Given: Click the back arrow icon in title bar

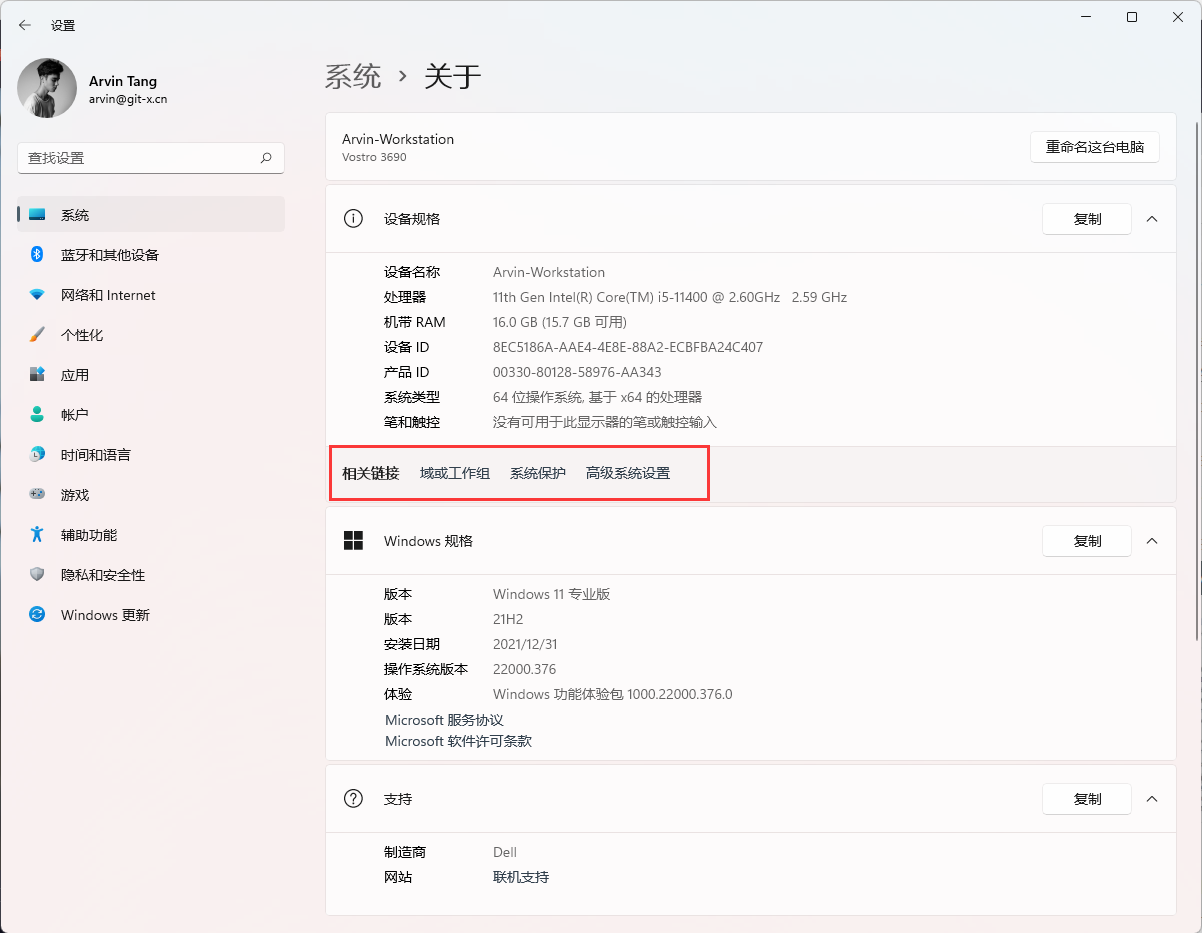Looking at the screenshot, I should 25,25.
